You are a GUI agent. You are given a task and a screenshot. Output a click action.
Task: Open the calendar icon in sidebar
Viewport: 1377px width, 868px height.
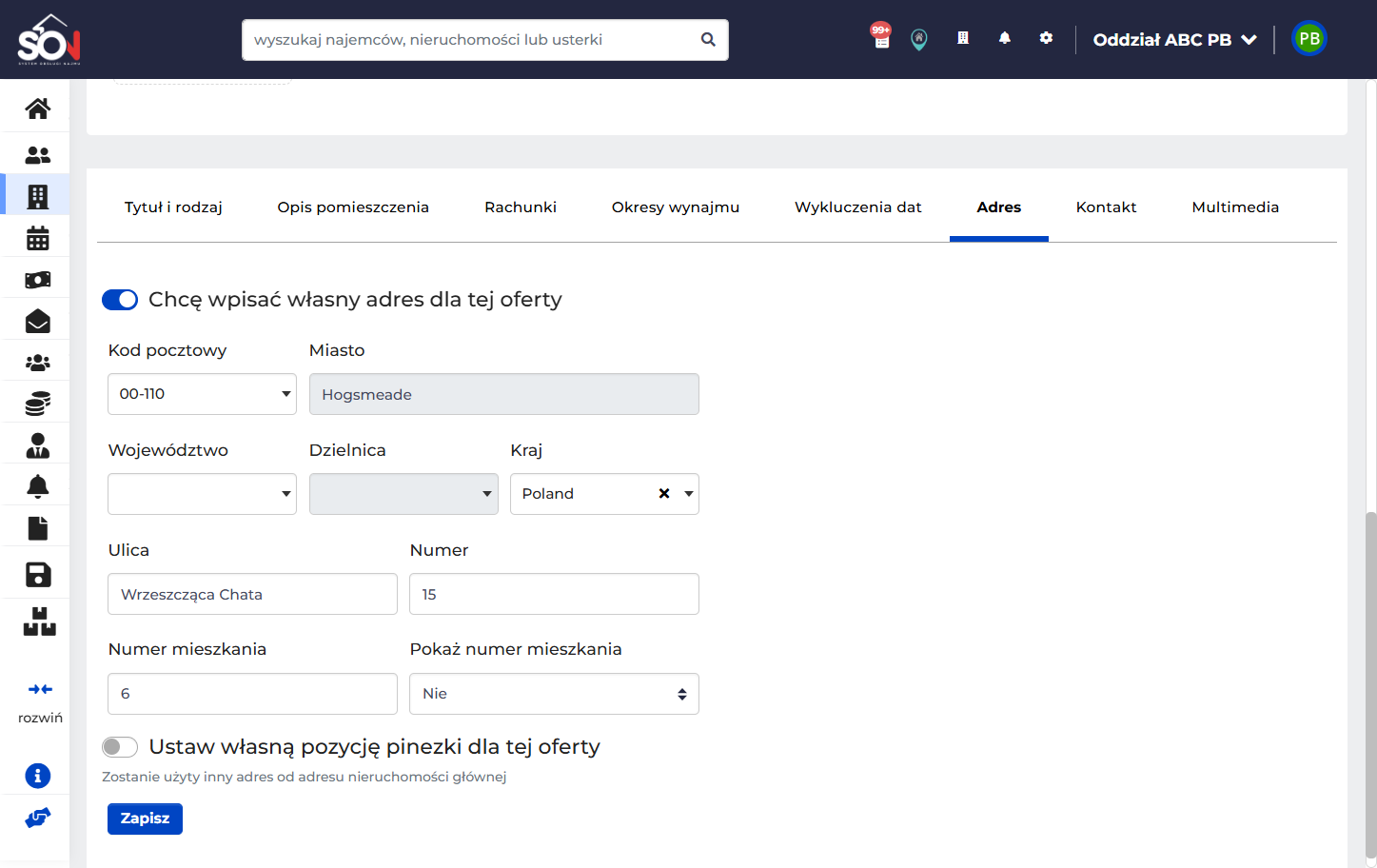[x=38, y=238]
